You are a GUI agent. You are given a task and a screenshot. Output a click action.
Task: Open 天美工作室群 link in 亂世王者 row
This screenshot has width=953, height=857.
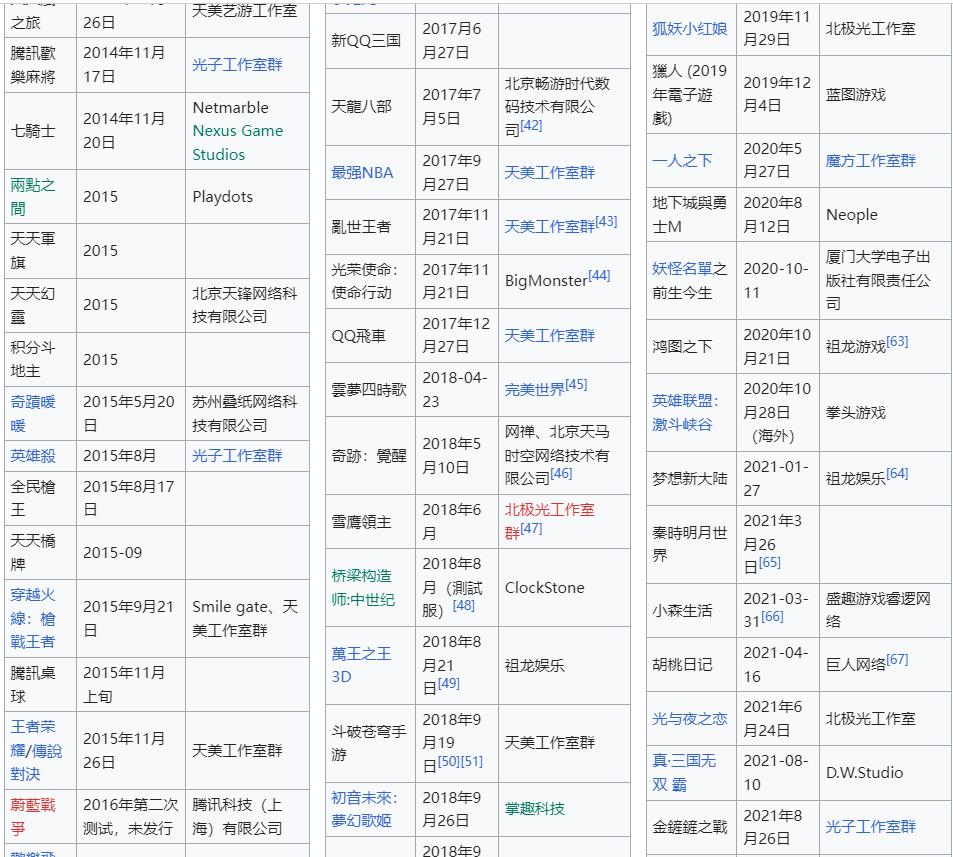point(549,227)
